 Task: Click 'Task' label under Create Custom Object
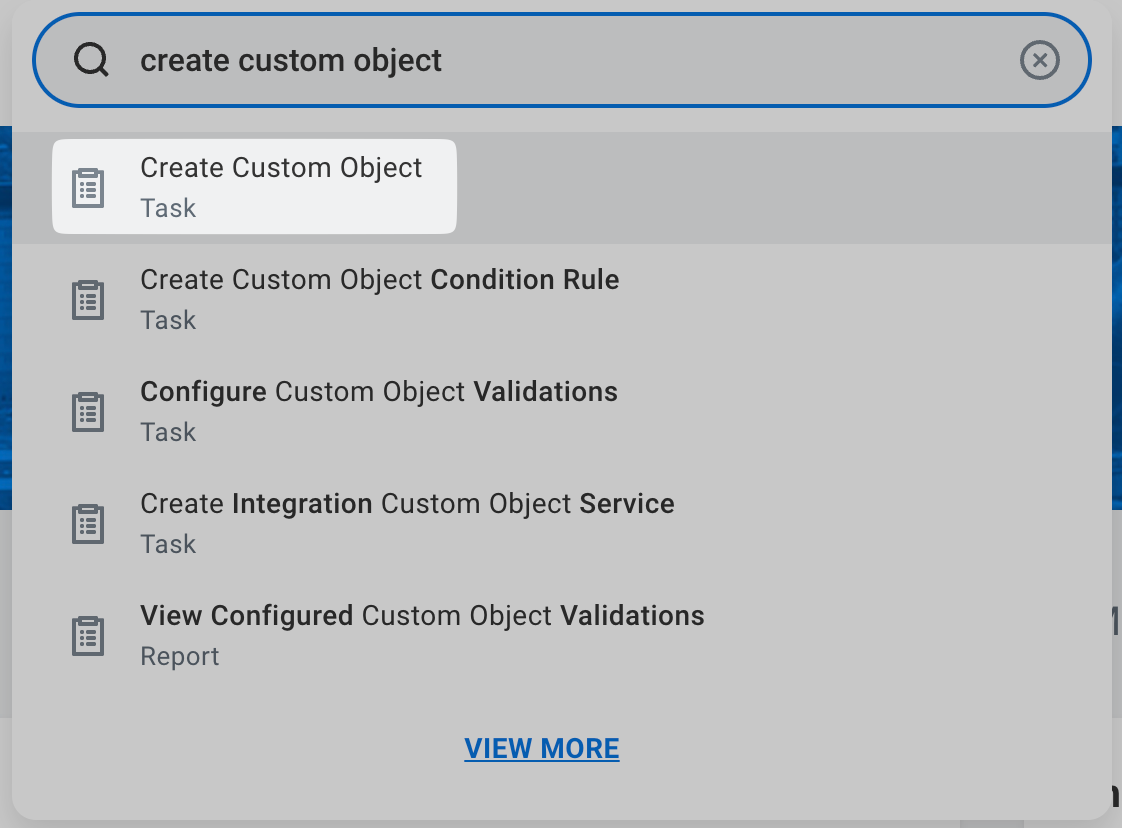coord(168,209)
